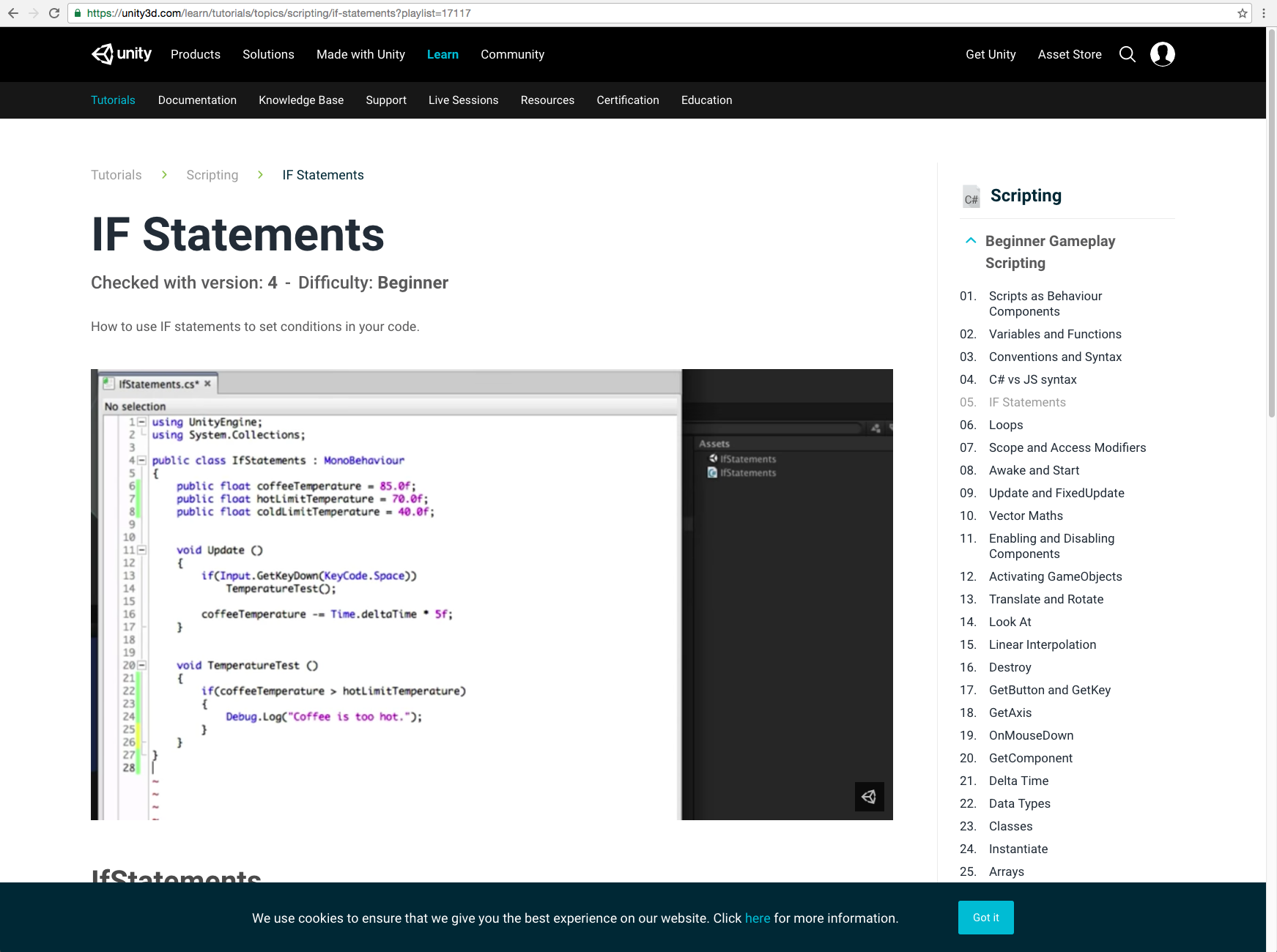Open the Education tab
1277x952 pixels.
[706, 100]
